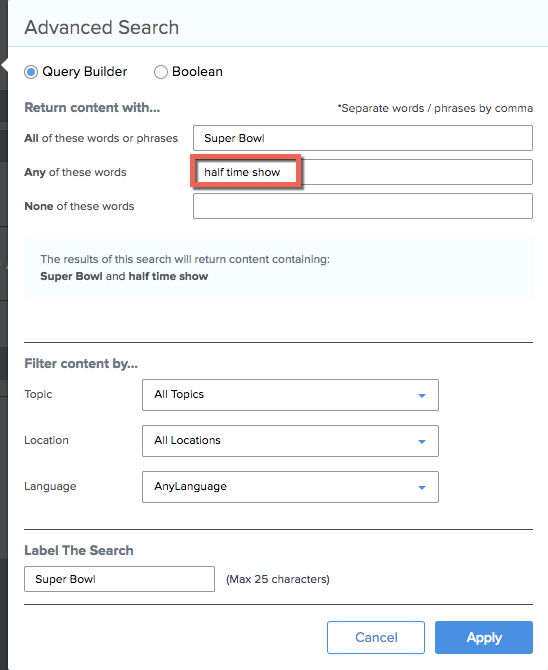This screenshot has width=548, height=670.
Task: Open the All Topics dropdown
Action: pos(290,395)
